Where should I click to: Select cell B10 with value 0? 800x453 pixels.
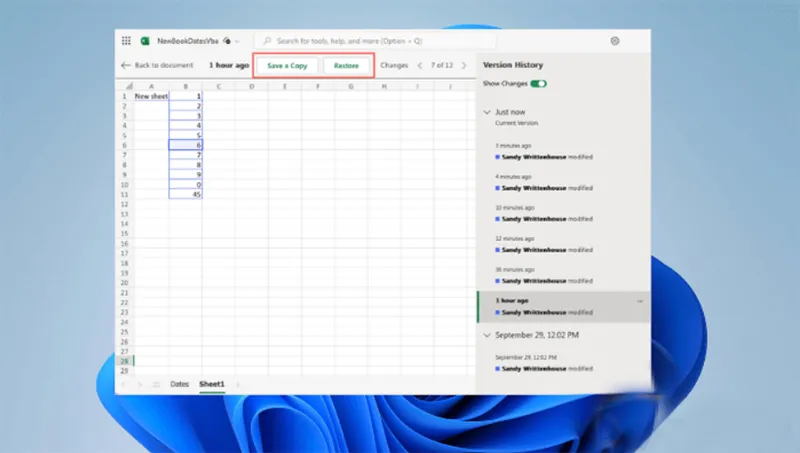(186, 185)
